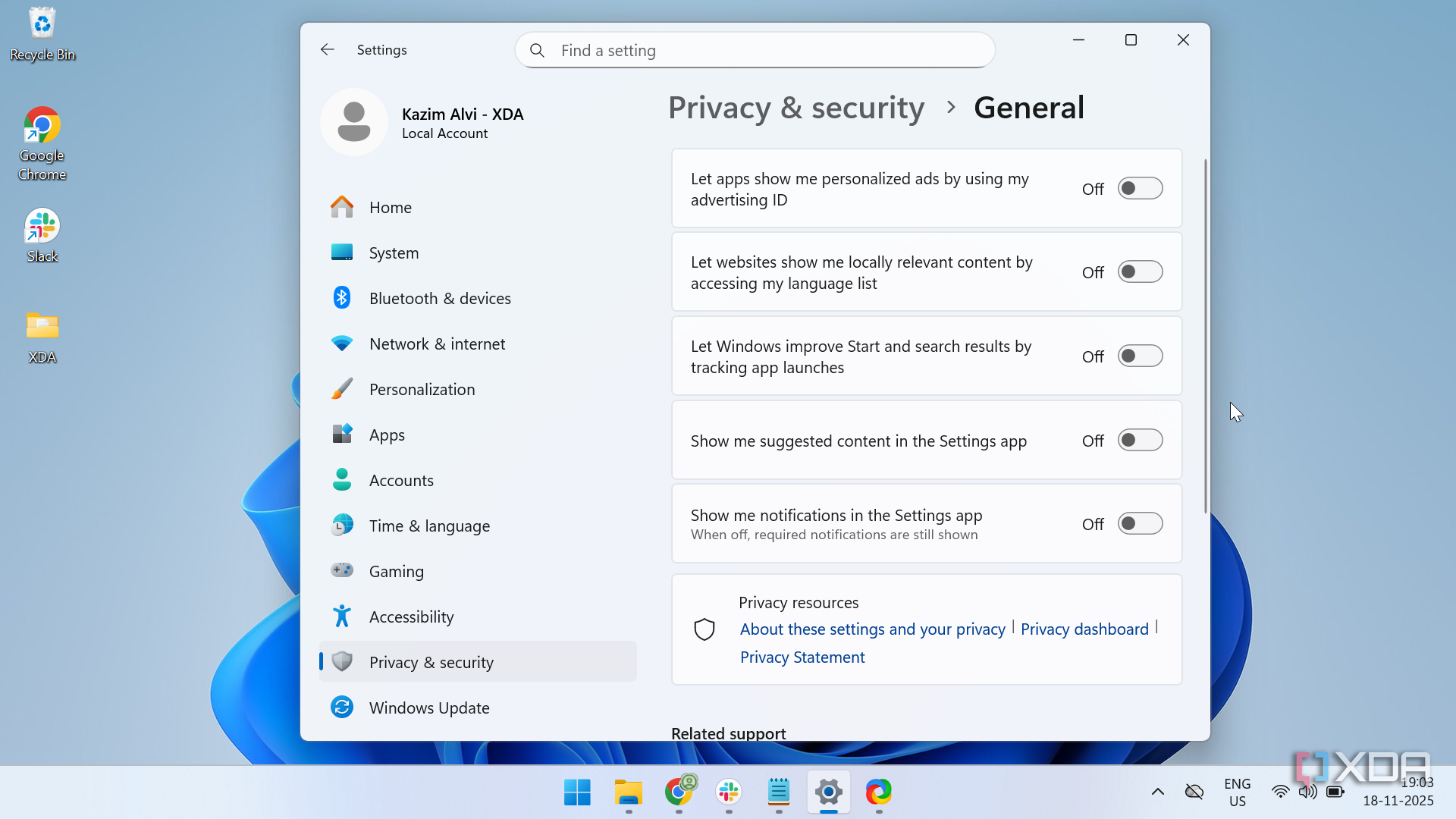Enable personalized ads advertising ID toggle
The image size is (1456, 819).
tap(1139, 189)
